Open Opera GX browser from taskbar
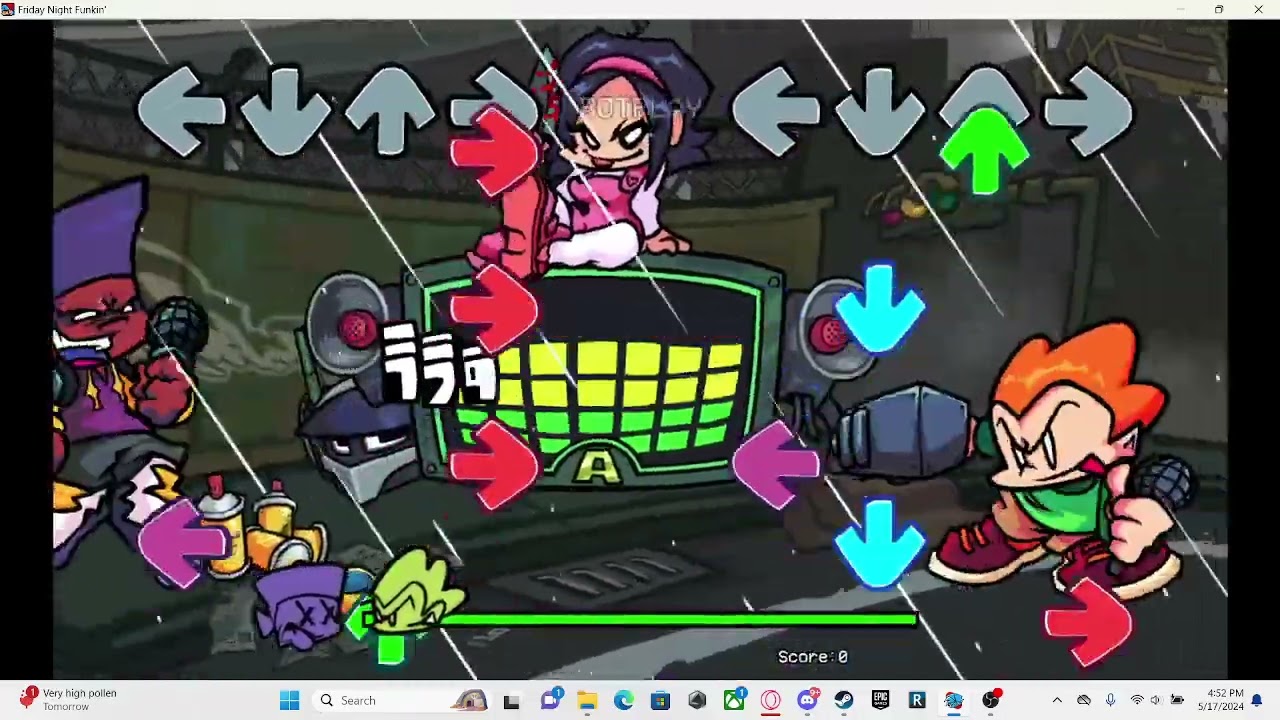 point(770,700)
